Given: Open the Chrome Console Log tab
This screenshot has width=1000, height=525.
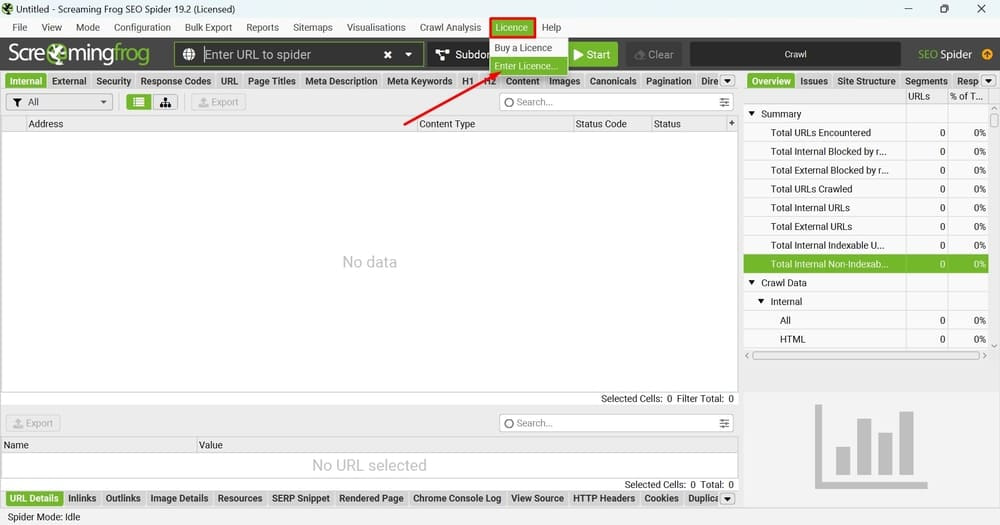Looking at the screenshot, I should point(457,498).
